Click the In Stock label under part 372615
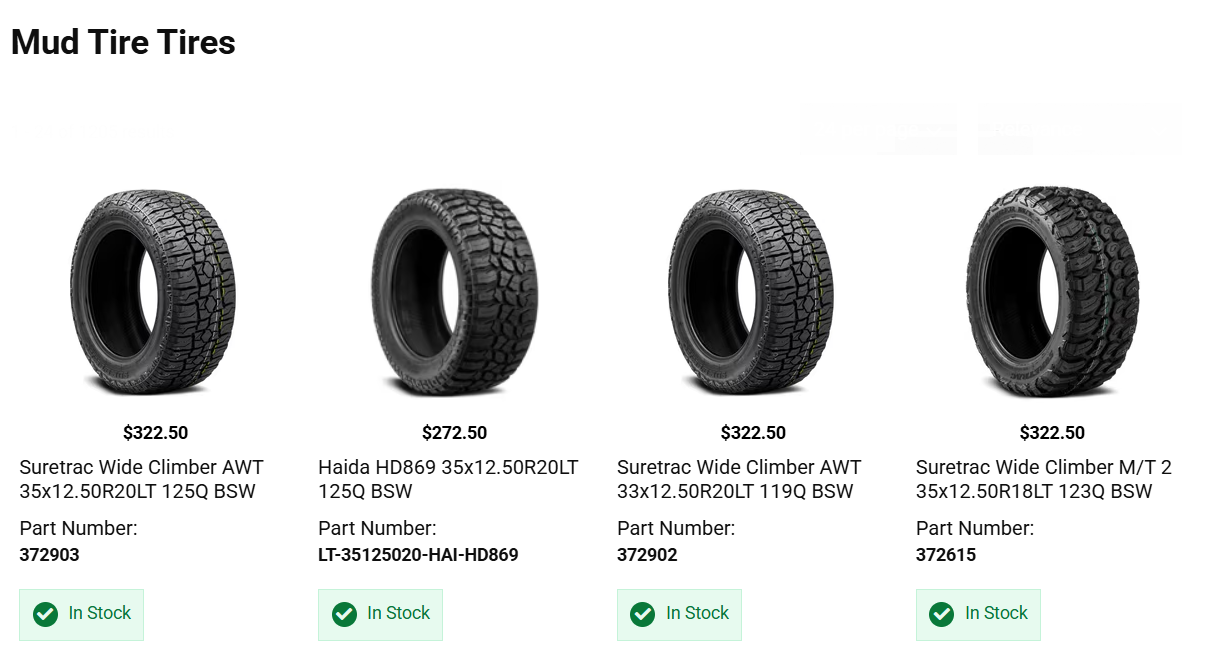1227x660 pixels. coord(996,613)
